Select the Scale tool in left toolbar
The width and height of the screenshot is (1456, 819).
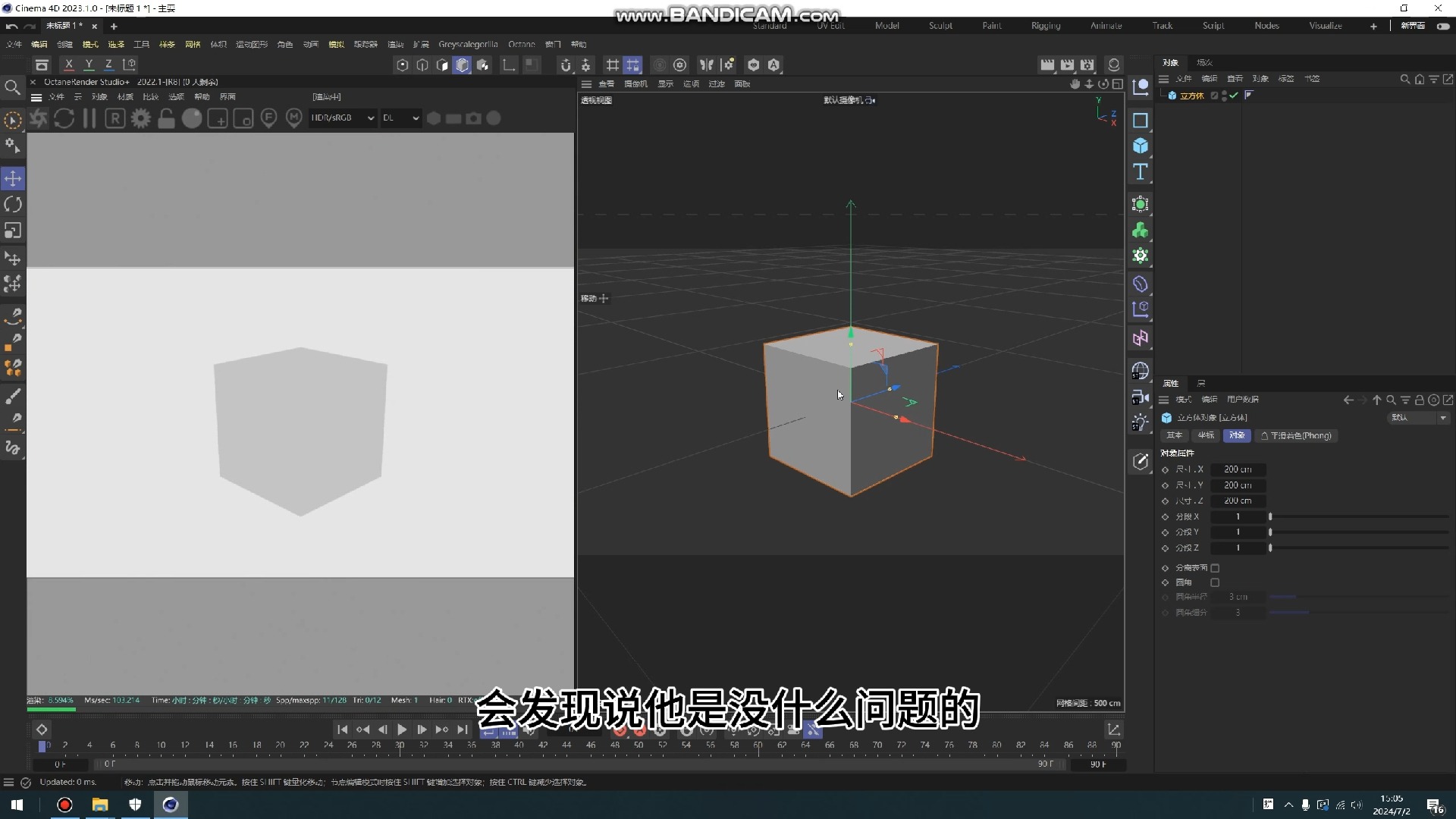[13, 231]
